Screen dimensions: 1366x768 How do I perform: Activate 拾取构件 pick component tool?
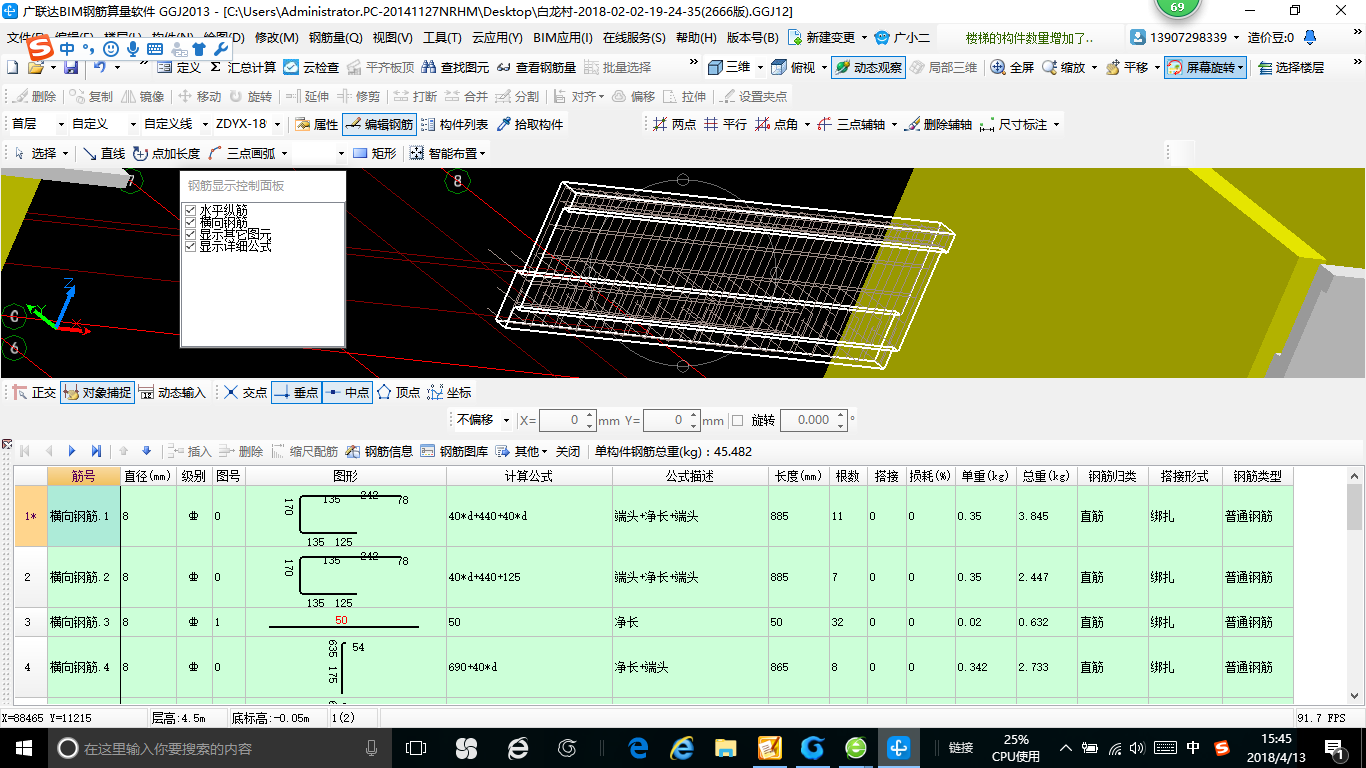pos(530,125)
